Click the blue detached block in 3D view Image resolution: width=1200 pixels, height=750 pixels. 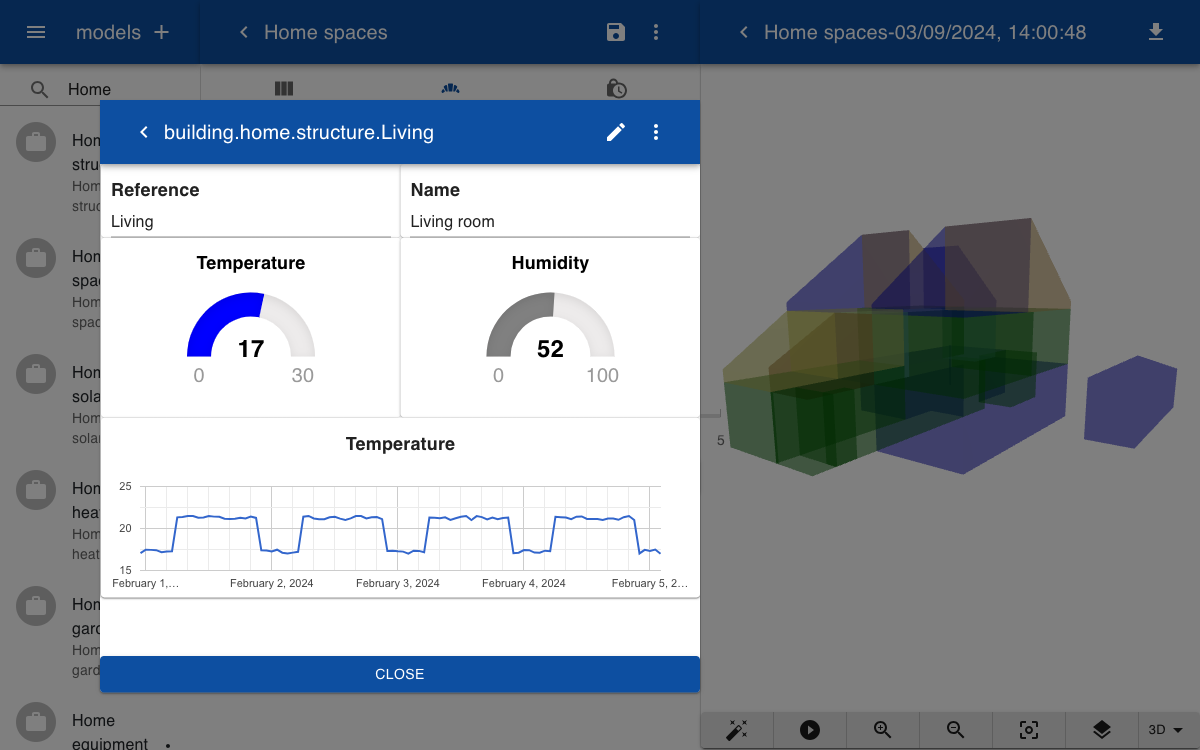coord(1130,402)
